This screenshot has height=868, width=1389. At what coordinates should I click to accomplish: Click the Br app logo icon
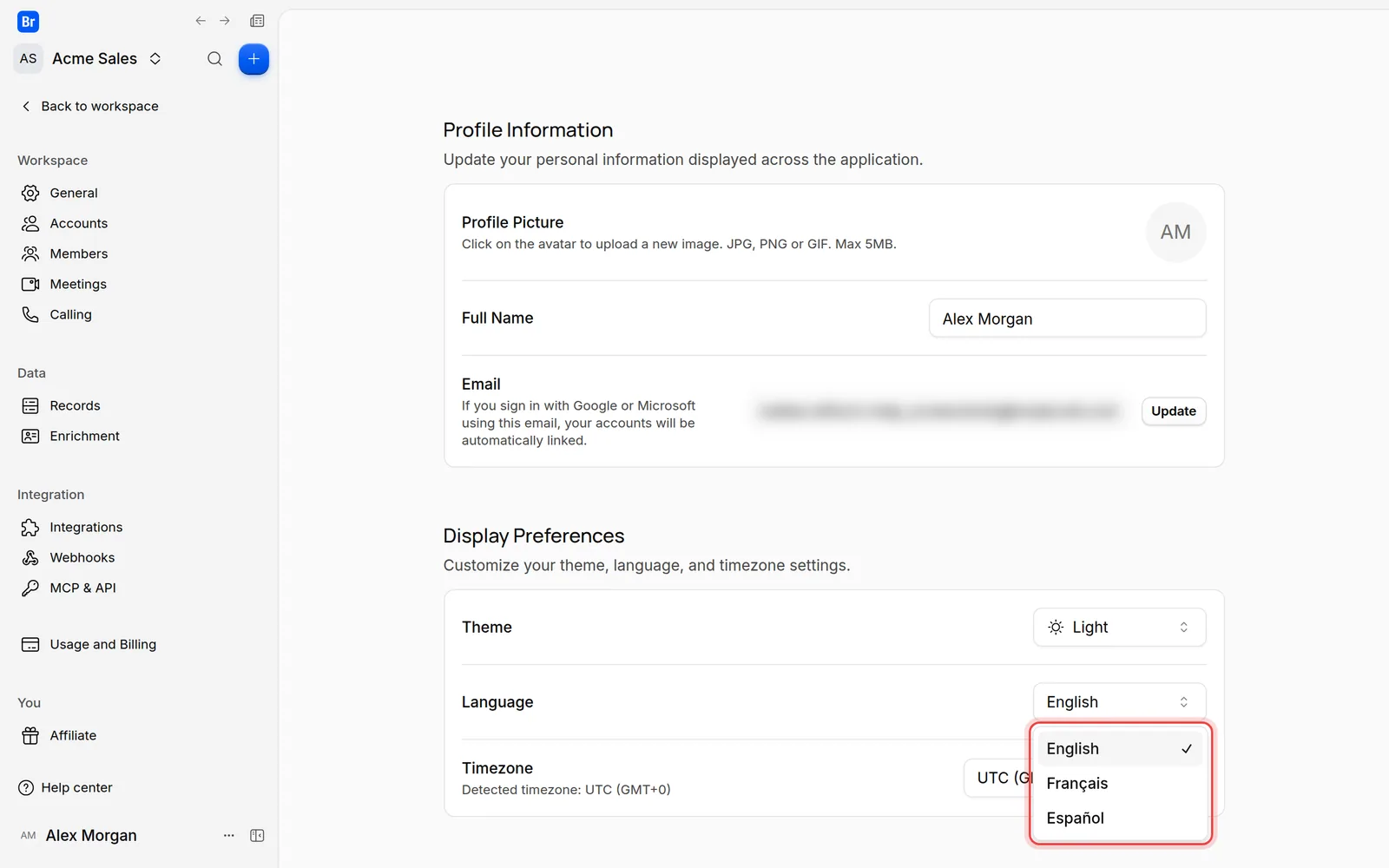28,22
